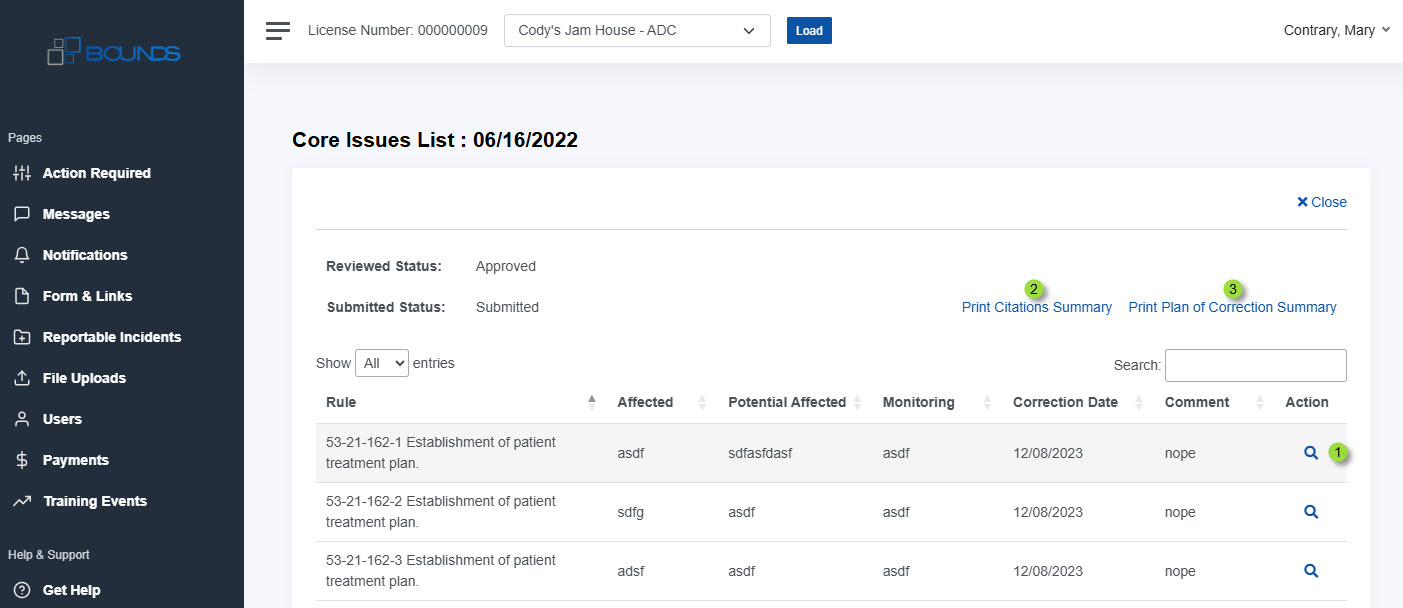Image resolution: width=1403 pixels, height=608 pixels.
Task: Click Print Plan of Correction Summary
Action: [x=1232, y=308]
